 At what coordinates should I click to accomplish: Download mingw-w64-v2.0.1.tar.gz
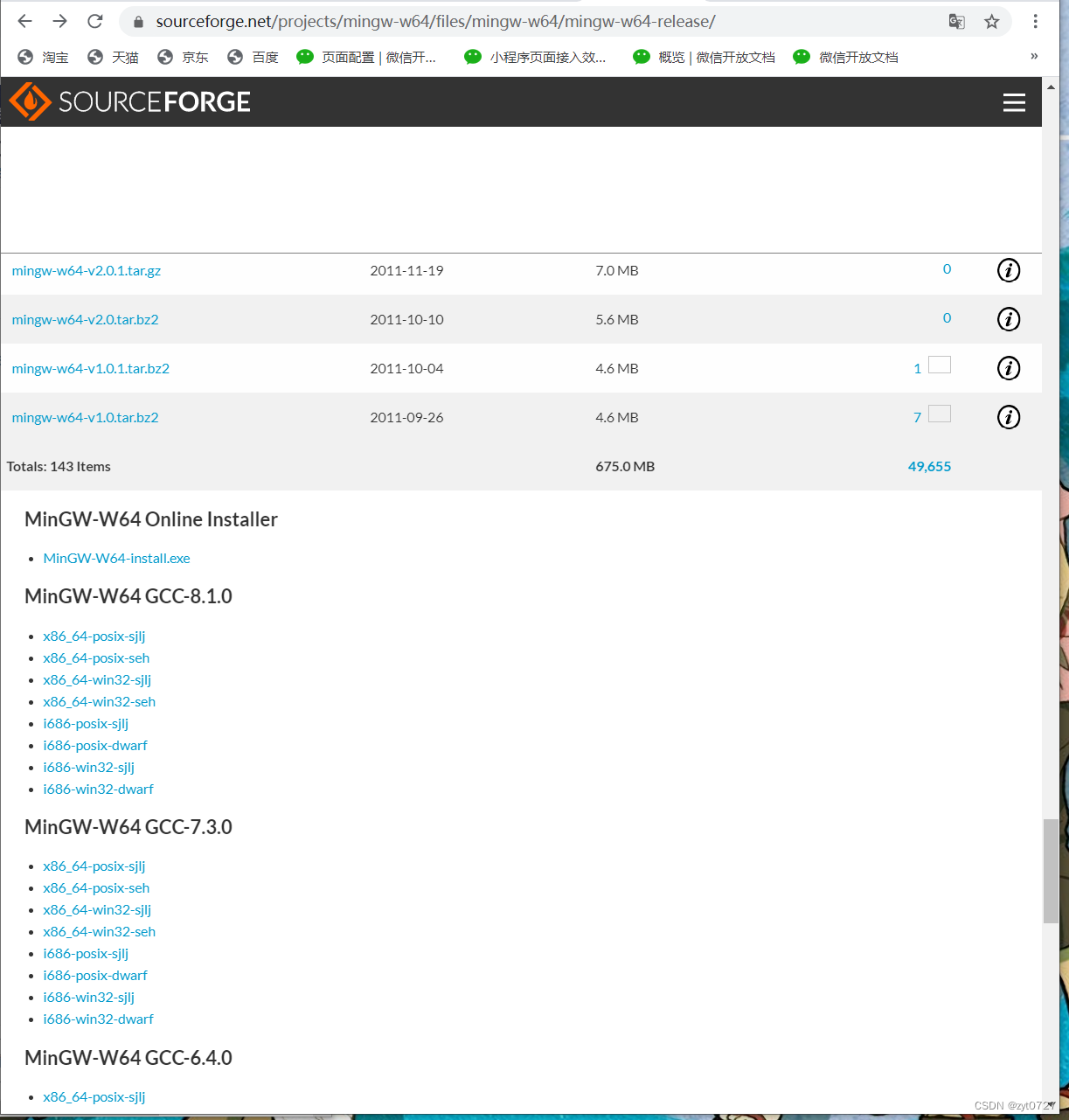(x=87, y=271)
